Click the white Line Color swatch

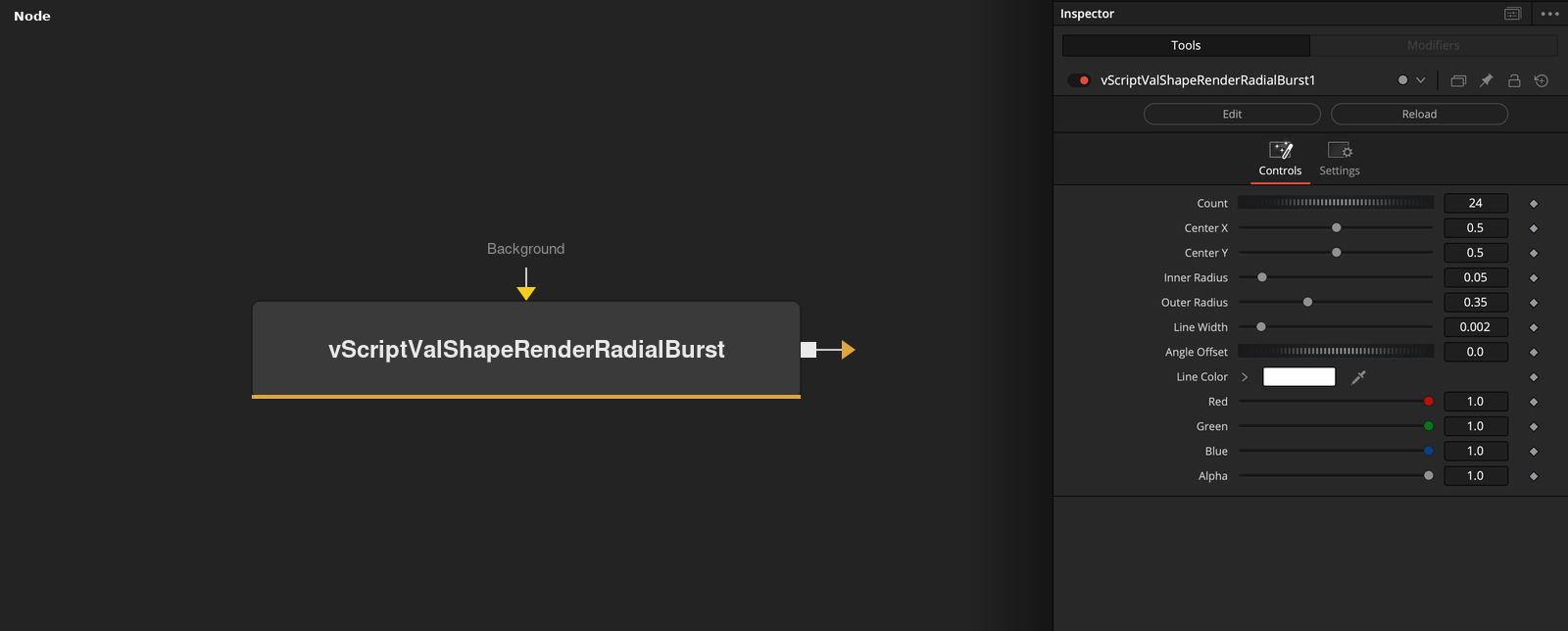1299,376
